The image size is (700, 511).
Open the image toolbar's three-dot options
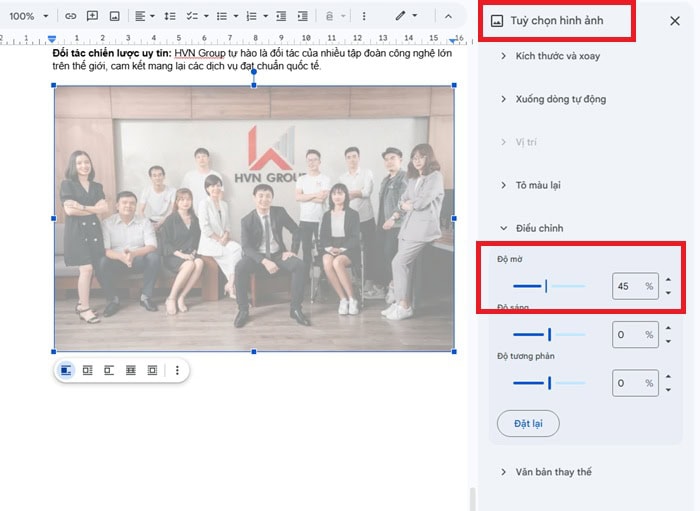[177, 370]
